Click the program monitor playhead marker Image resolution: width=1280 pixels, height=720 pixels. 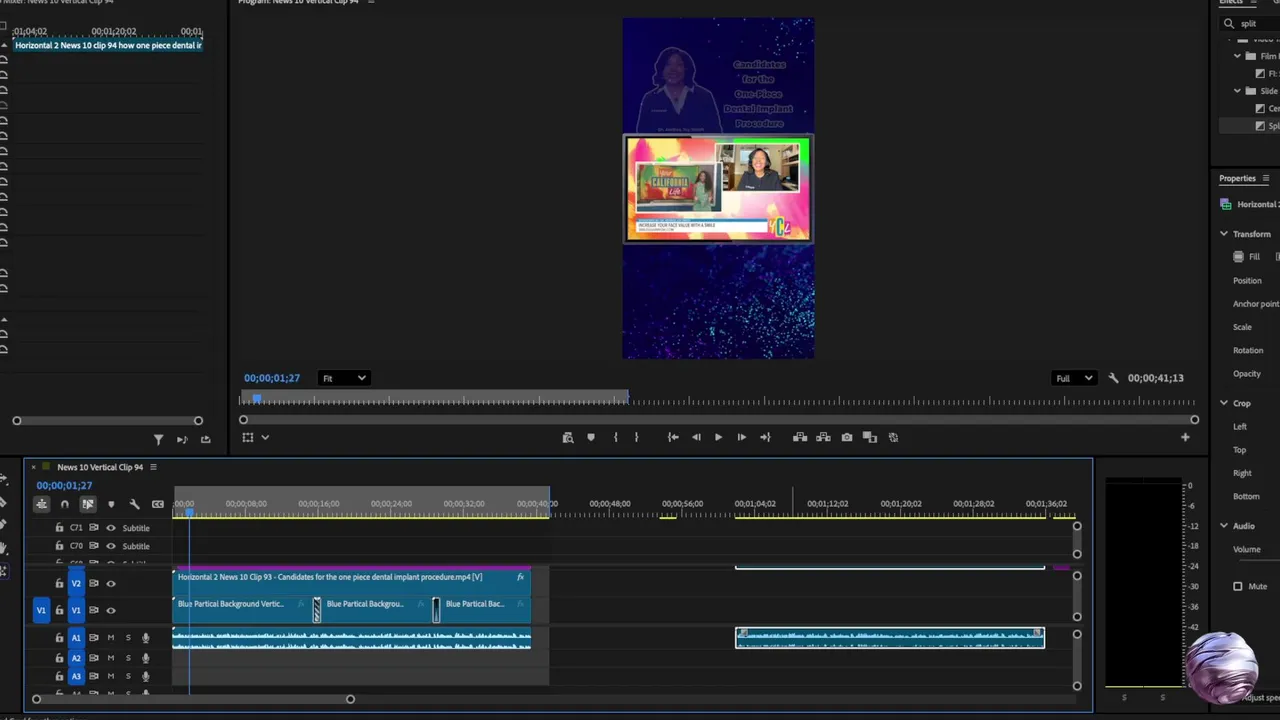point(257,399)
